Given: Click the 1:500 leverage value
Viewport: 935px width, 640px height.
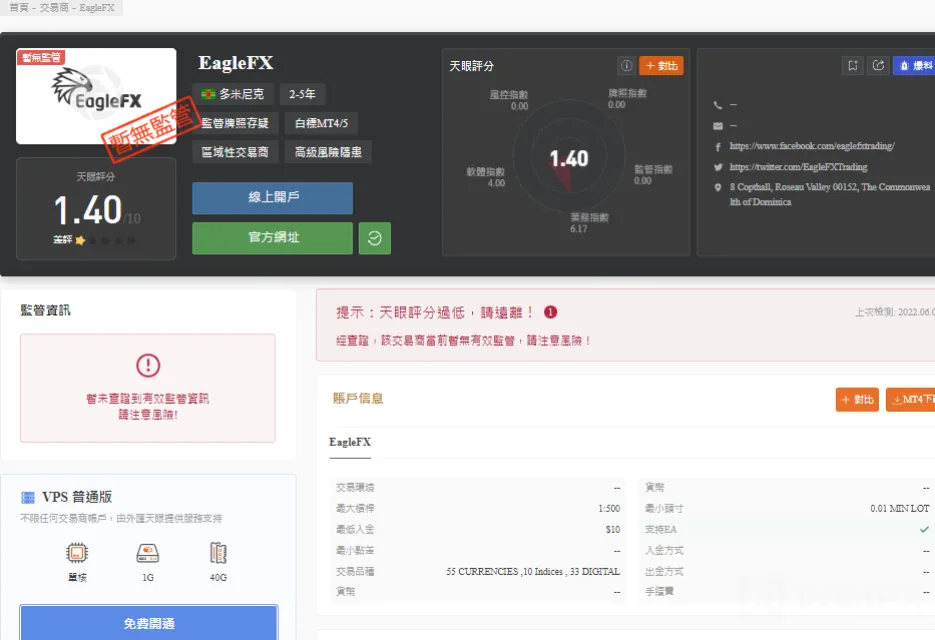Looking at the screenshot, I should point(609,509).
